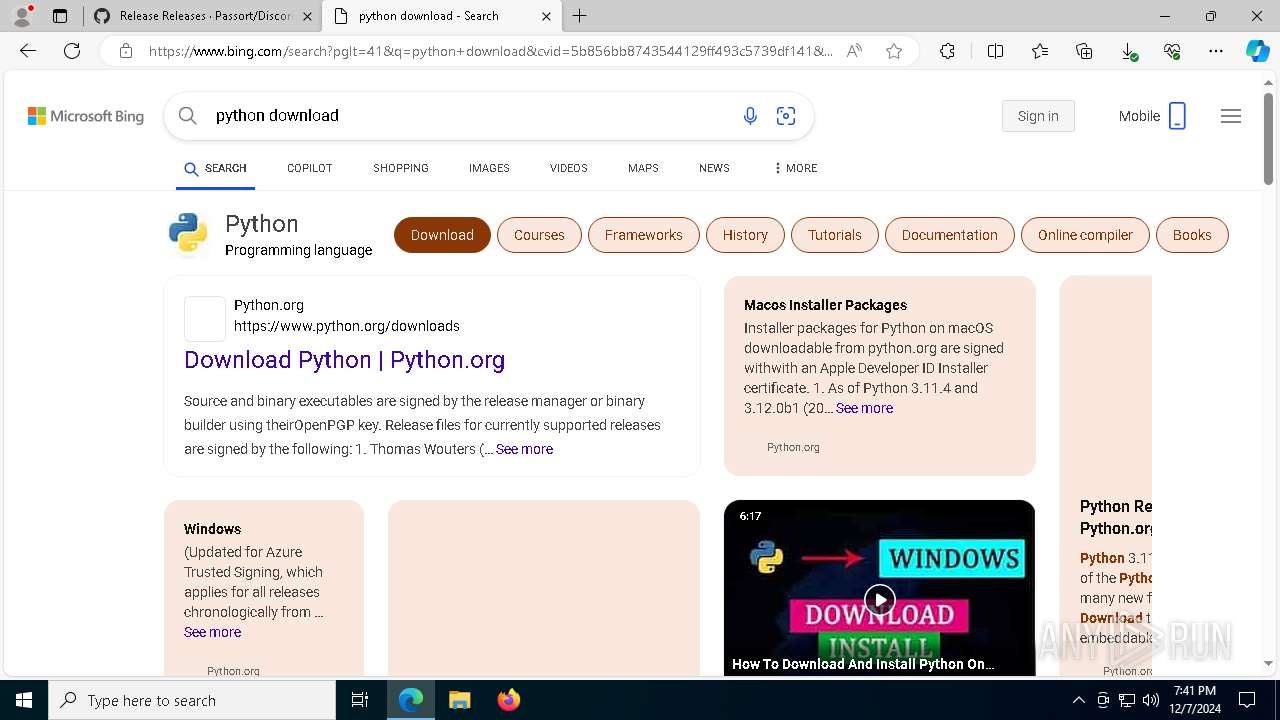Click the Read aloud icon
1280x720 pixels.
(854, 51)
